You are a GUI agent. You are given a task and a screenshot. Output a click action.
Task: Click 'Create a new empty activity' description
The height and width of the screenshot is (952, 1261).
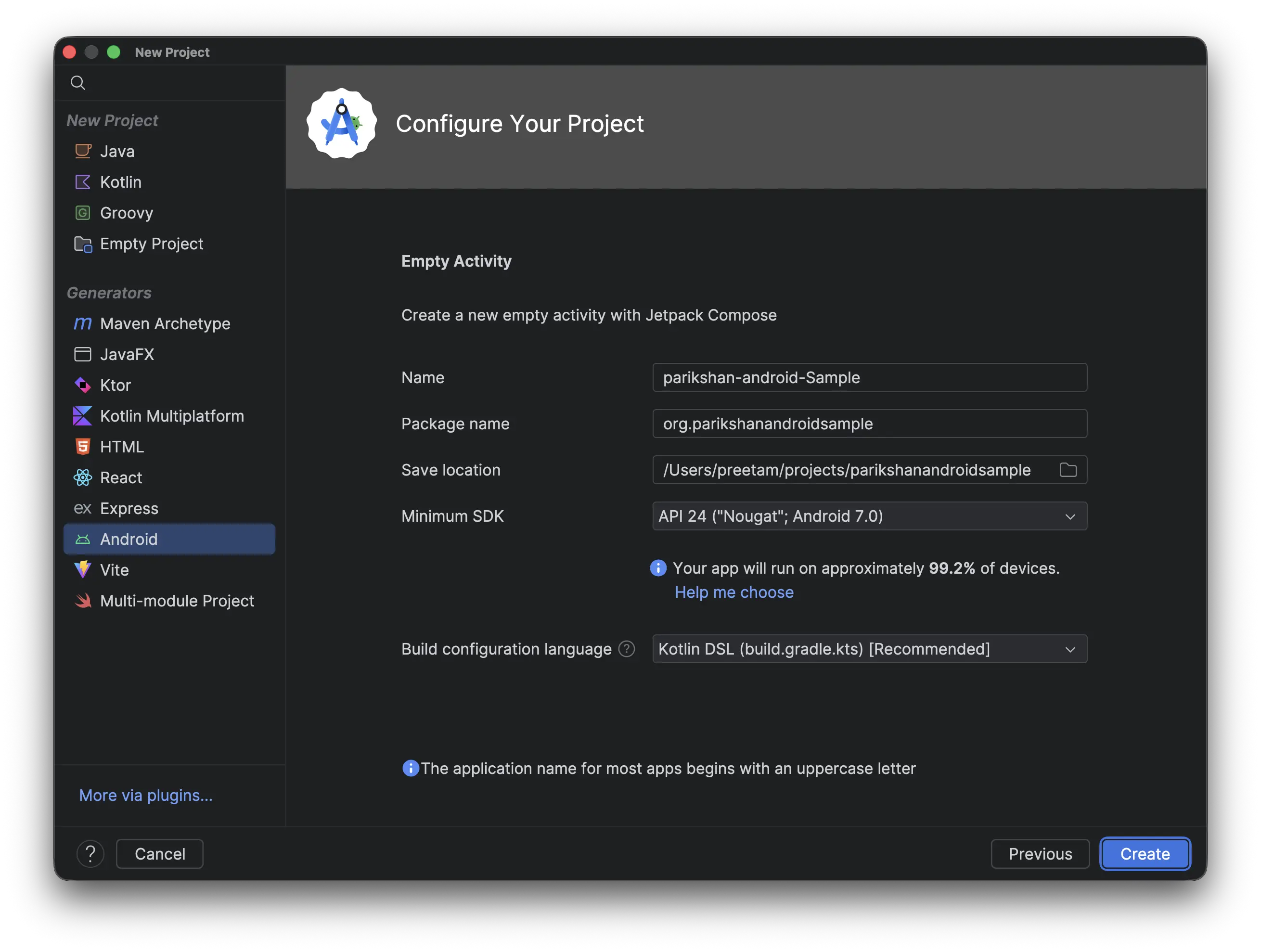click(589, 315)
